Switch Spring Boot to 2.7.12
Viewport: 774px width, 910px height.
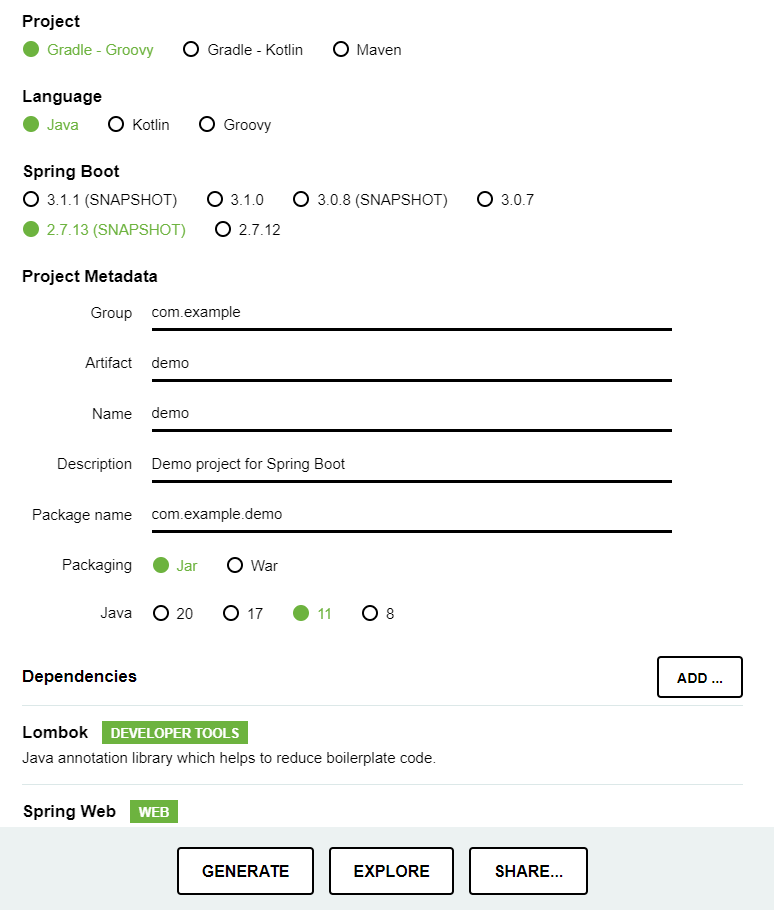click(x=223, y=230)
